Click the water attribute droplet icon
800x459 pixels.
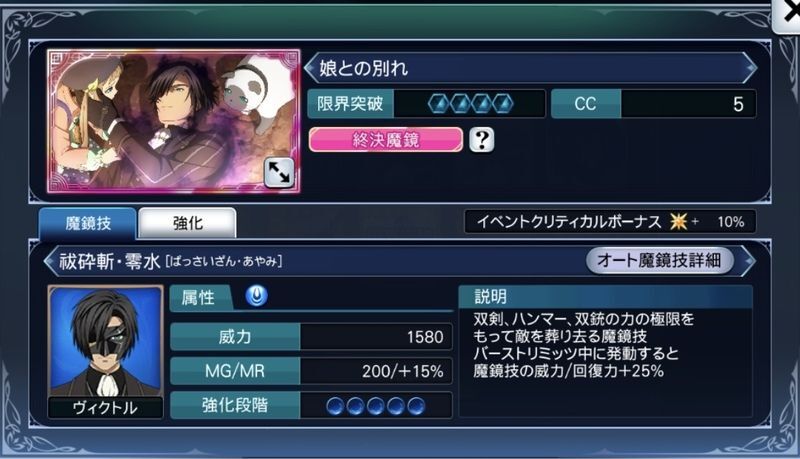coord(257,296)
